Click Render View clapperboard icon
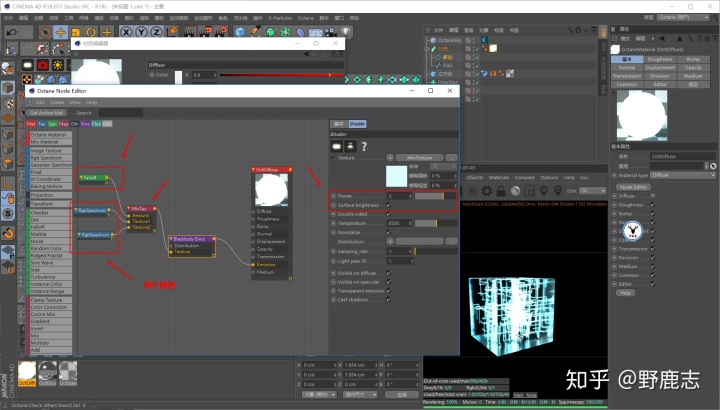The width and height of the screenshot is (720, 410). 190,31
